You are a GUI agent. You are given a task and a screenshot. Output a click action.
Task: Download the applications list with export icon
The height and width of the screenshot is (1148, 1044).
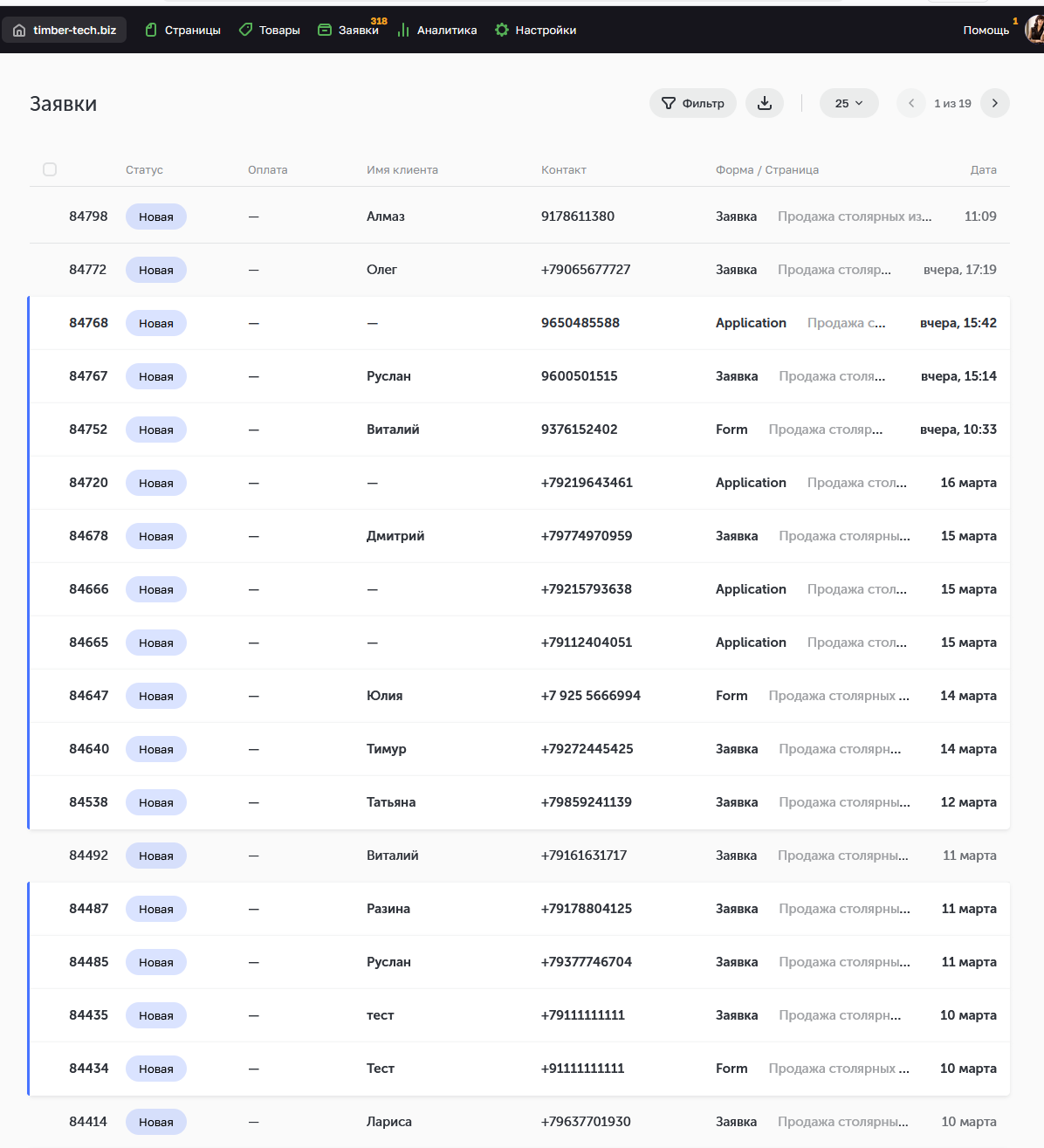765,103
